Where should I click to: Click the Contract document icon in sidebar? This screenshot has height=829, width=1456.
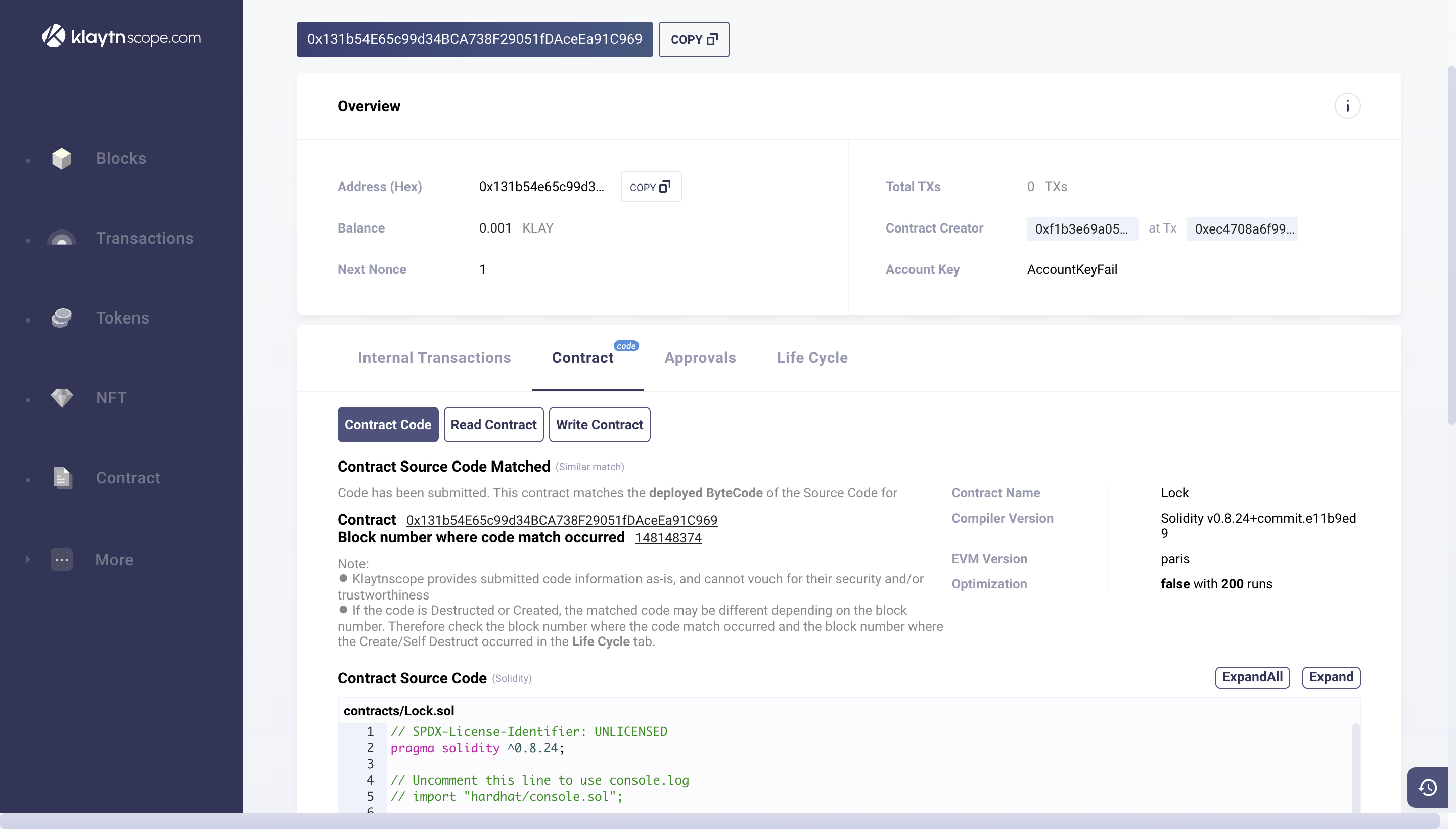click(x=62, y=478)
